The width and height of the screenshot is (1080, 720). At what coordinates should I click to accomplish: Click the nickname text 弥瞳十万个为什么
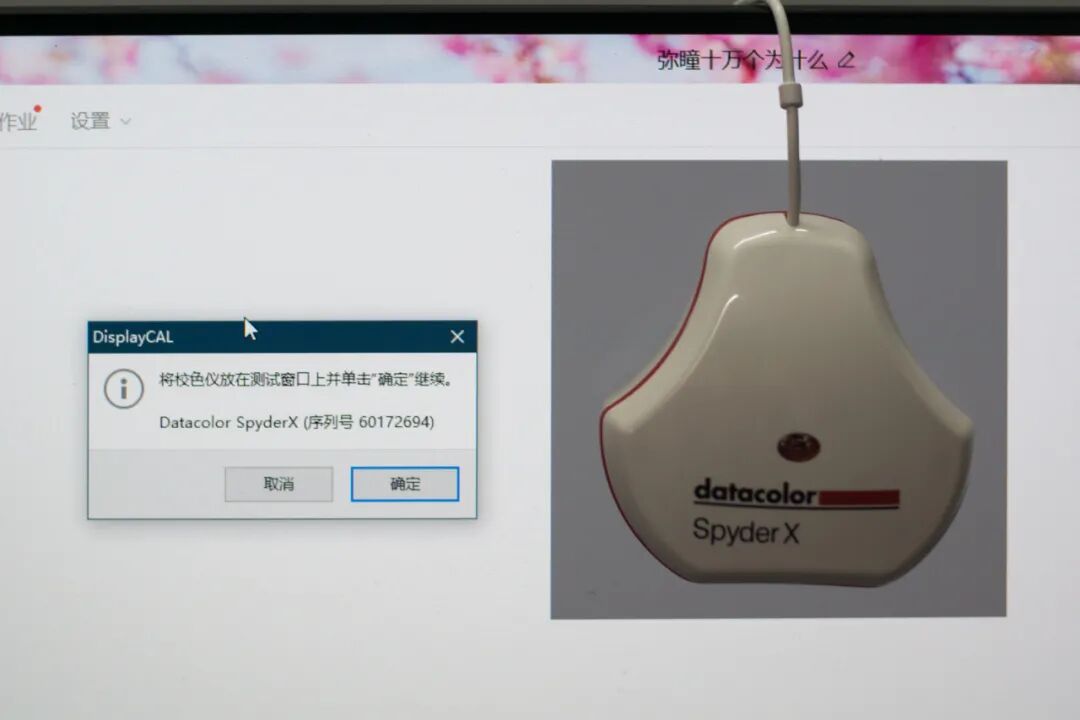(x=742, y=61)
